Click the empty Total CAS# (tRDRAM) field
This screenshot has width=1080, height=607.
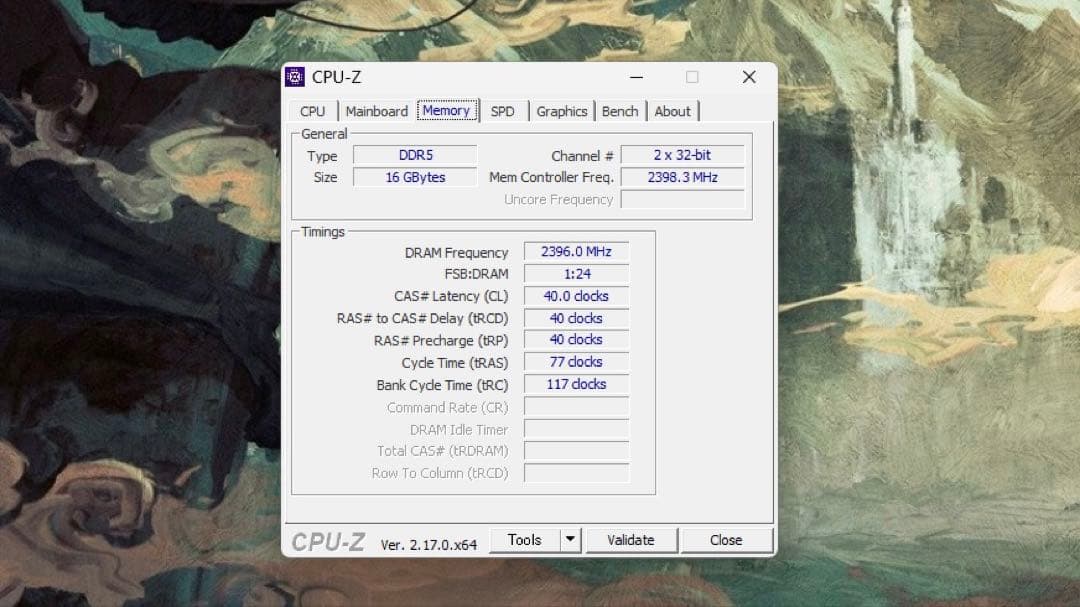pyautogui.click(x=577, y=451)
